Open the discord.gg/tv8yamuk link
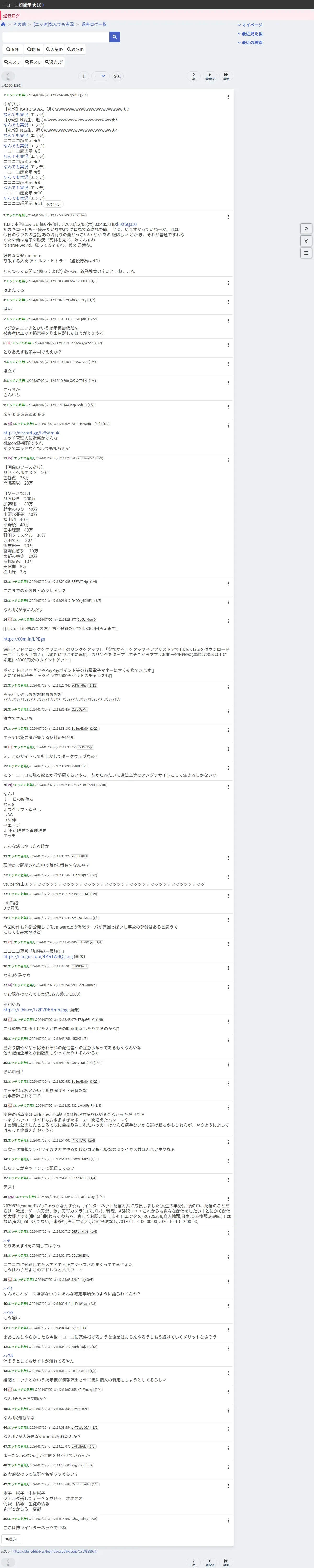The height and width of the screenshot is (1568, 314). pyautogui.click(x=31, y=433)
